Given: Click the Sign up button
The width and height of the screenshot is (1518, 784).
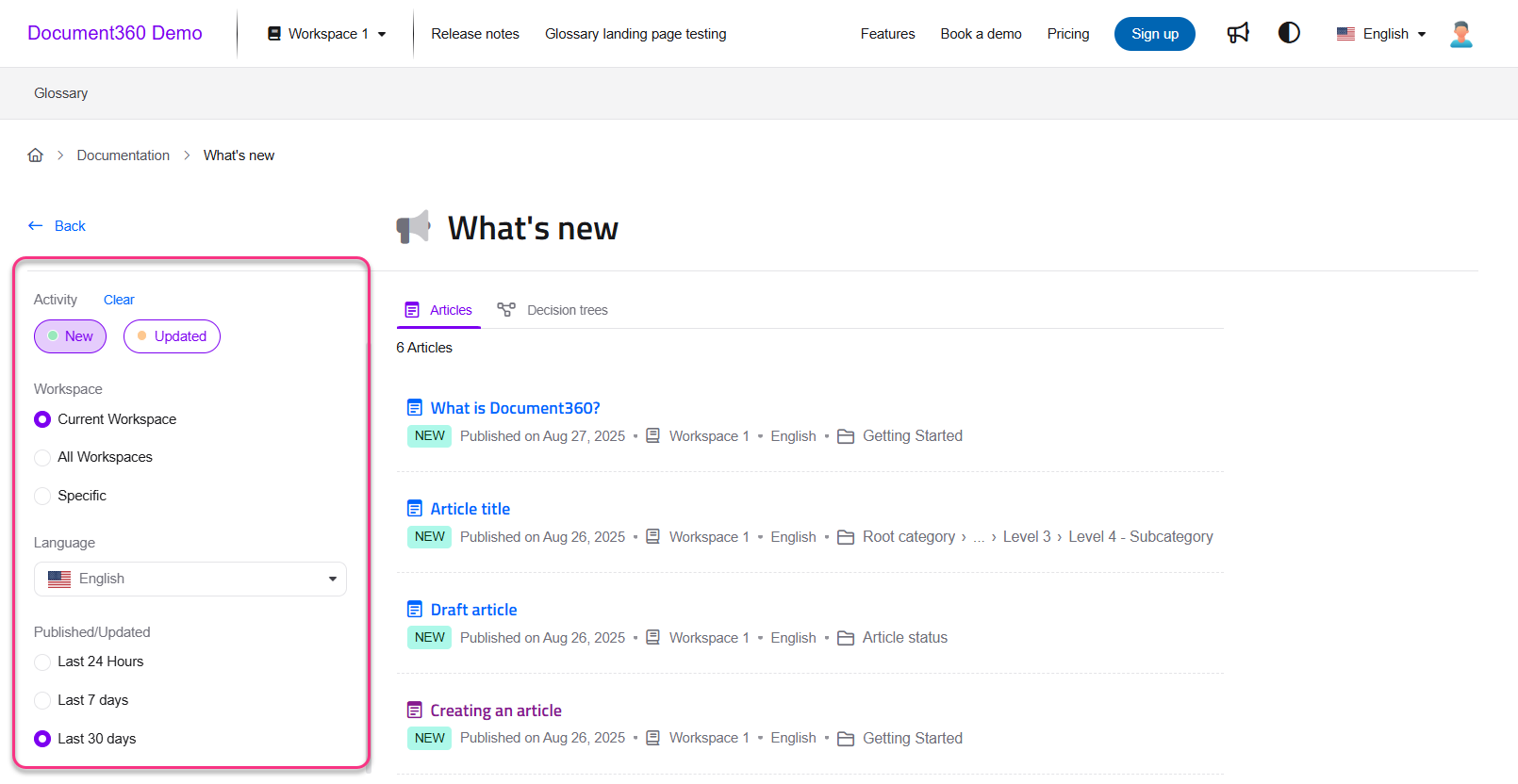Looking at the screenshot, I should click(1155, 34).
